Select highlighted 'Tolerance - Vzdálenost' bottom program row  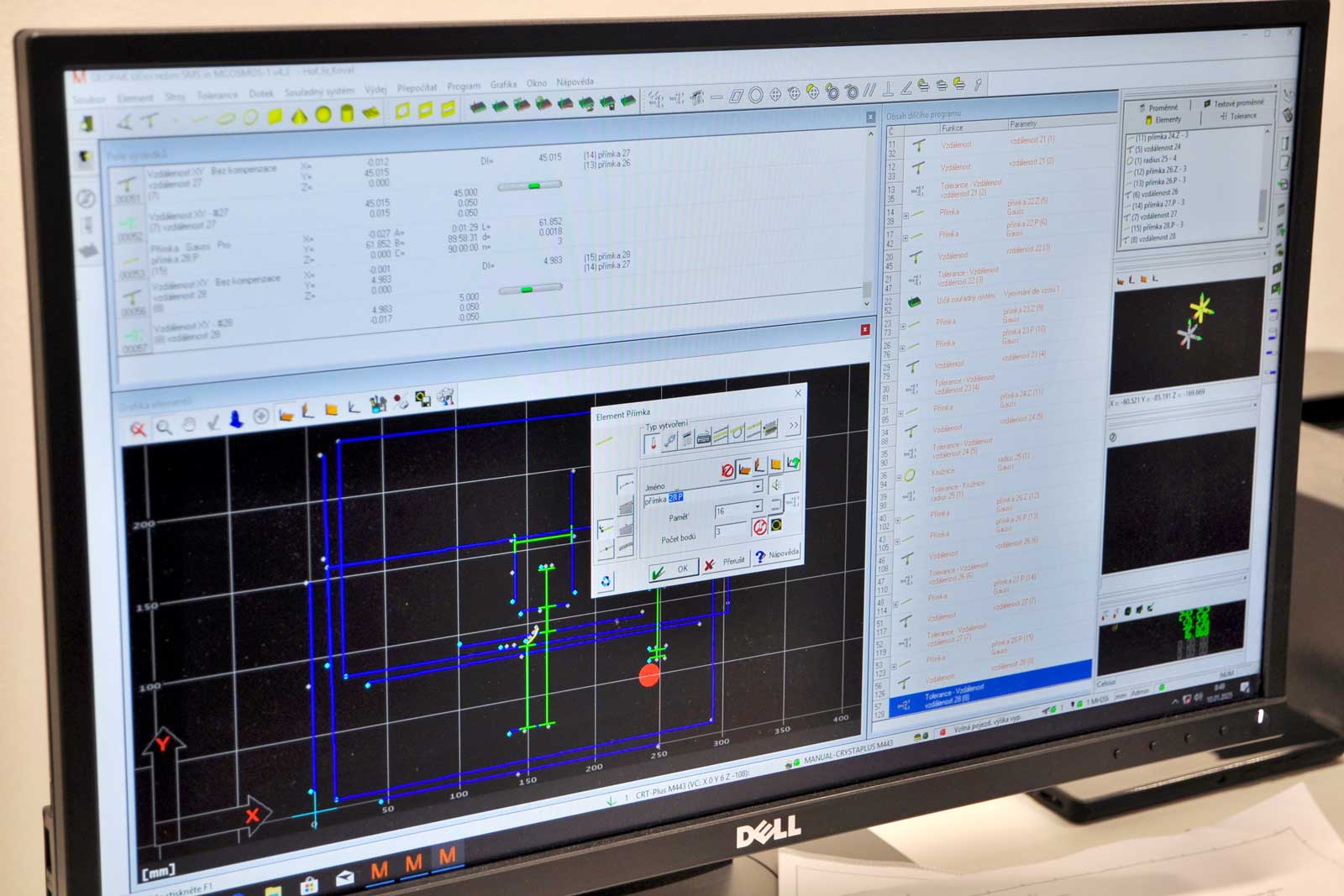click(990, 690)
